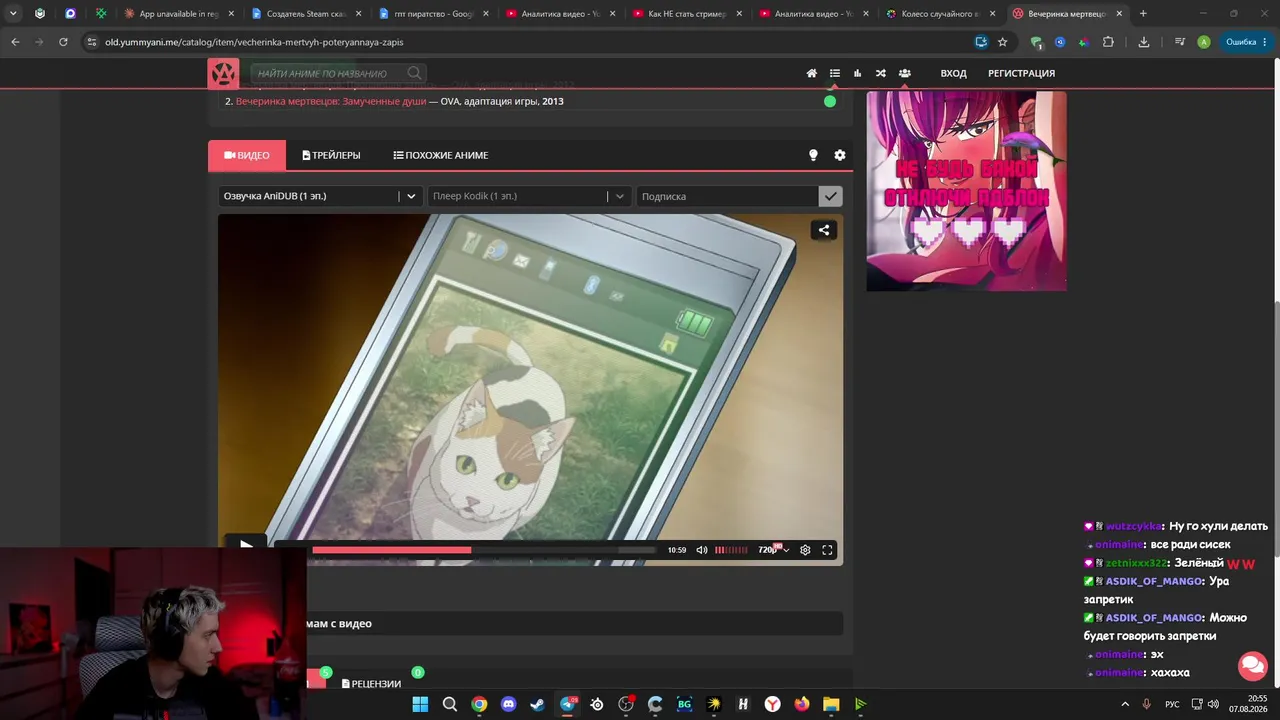Switch to App unavailable in region tab
This screenshot has height=720, width=1280.
pyautogui.click(x=179, y=14)
